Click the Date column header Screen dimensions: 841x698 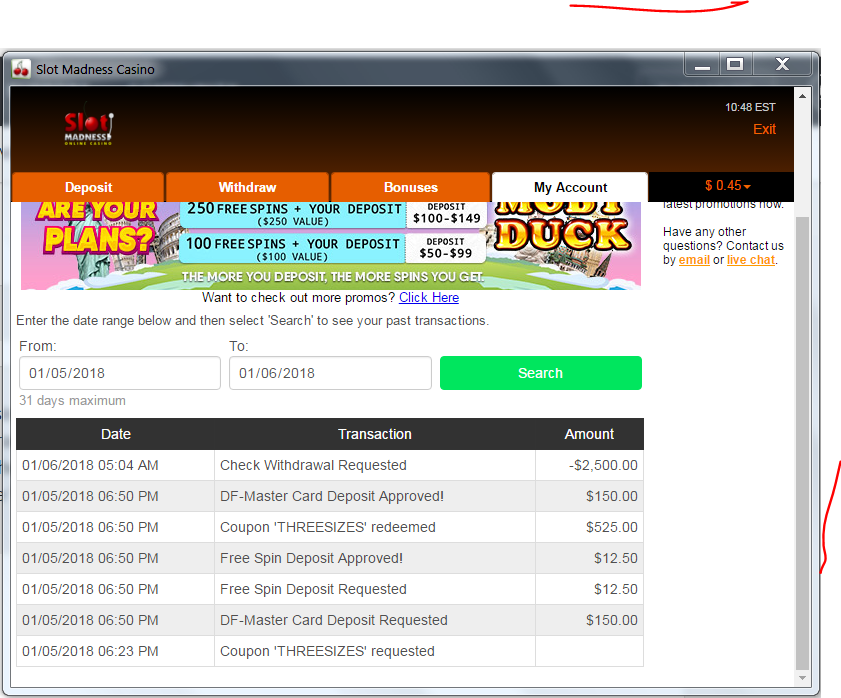click(115, 434)
